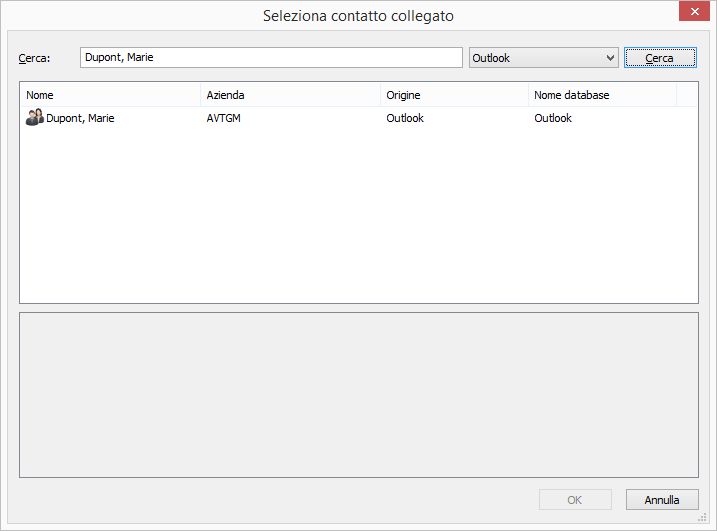
Task: Click the Annulla button
Action: [662, 500]
